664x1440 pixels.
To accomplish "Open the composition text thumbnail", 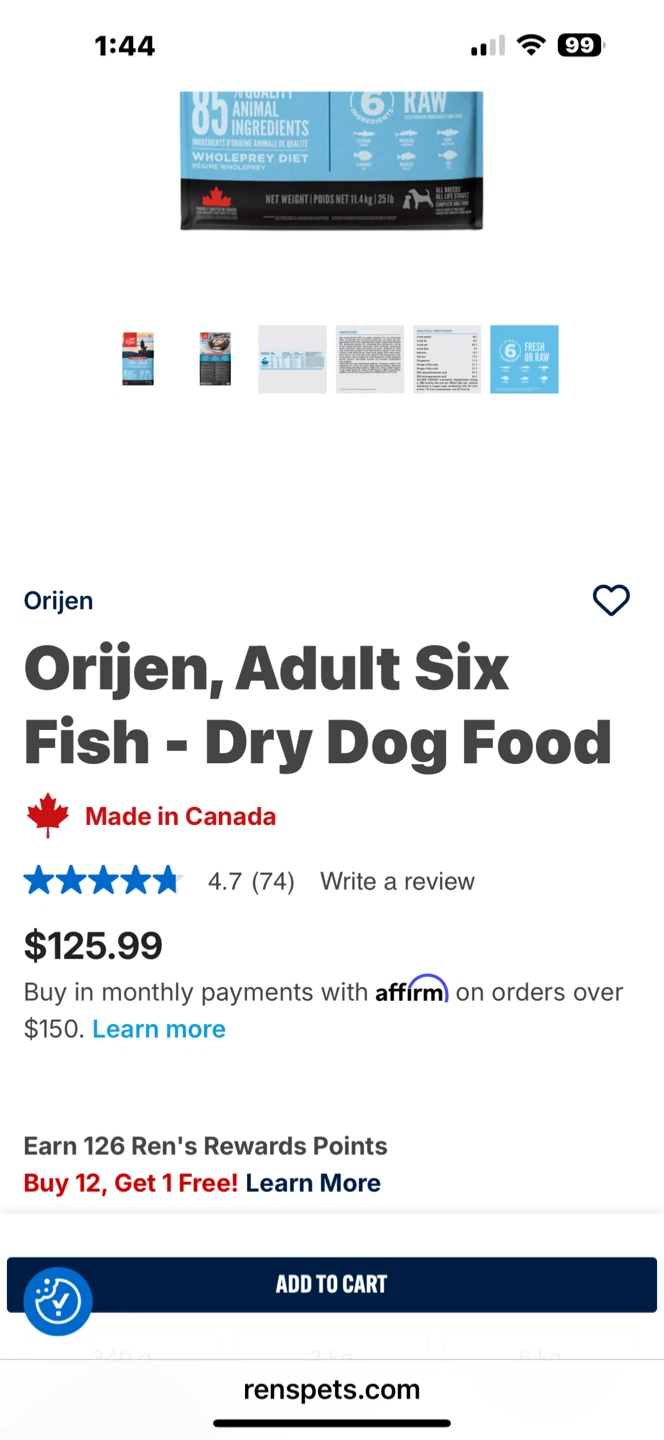I will tap(370, 359).
